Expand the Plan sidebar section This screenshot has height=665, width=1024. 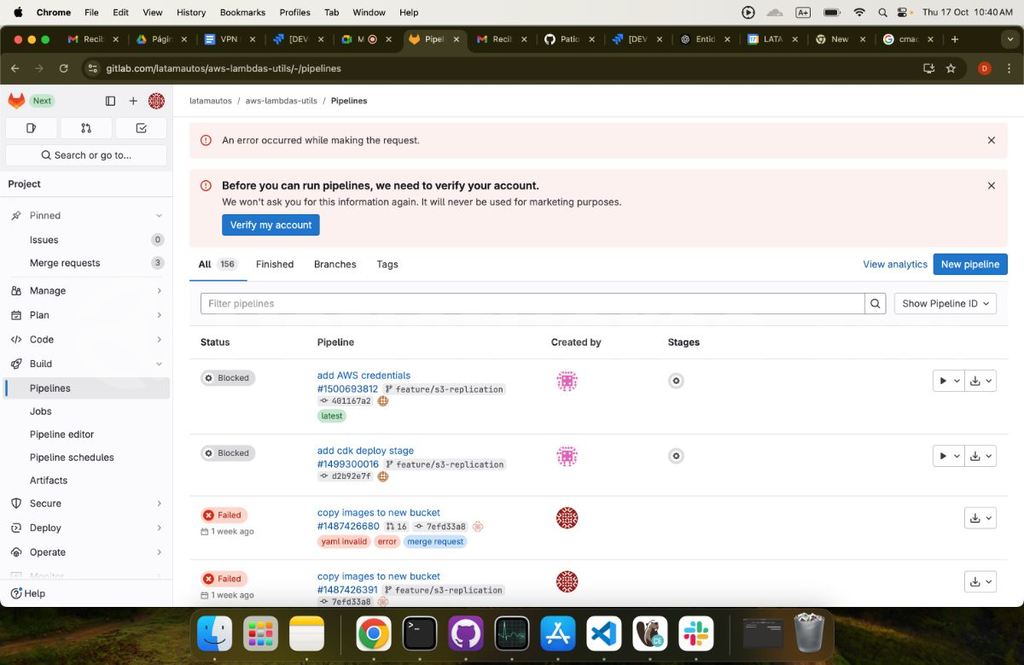pos(86,315)
